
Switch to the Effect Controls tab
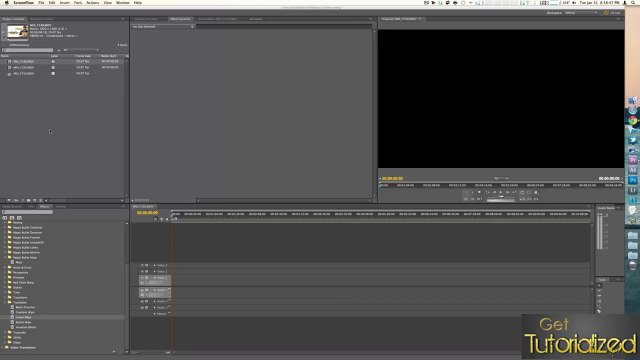(x=180, y=19)
